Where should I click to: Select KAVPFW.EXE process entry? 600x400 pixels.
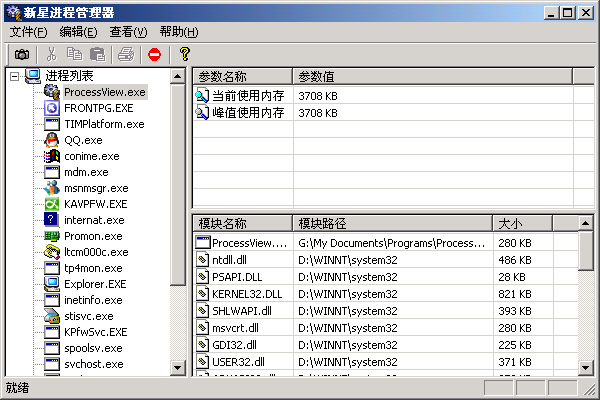(95, 204)
